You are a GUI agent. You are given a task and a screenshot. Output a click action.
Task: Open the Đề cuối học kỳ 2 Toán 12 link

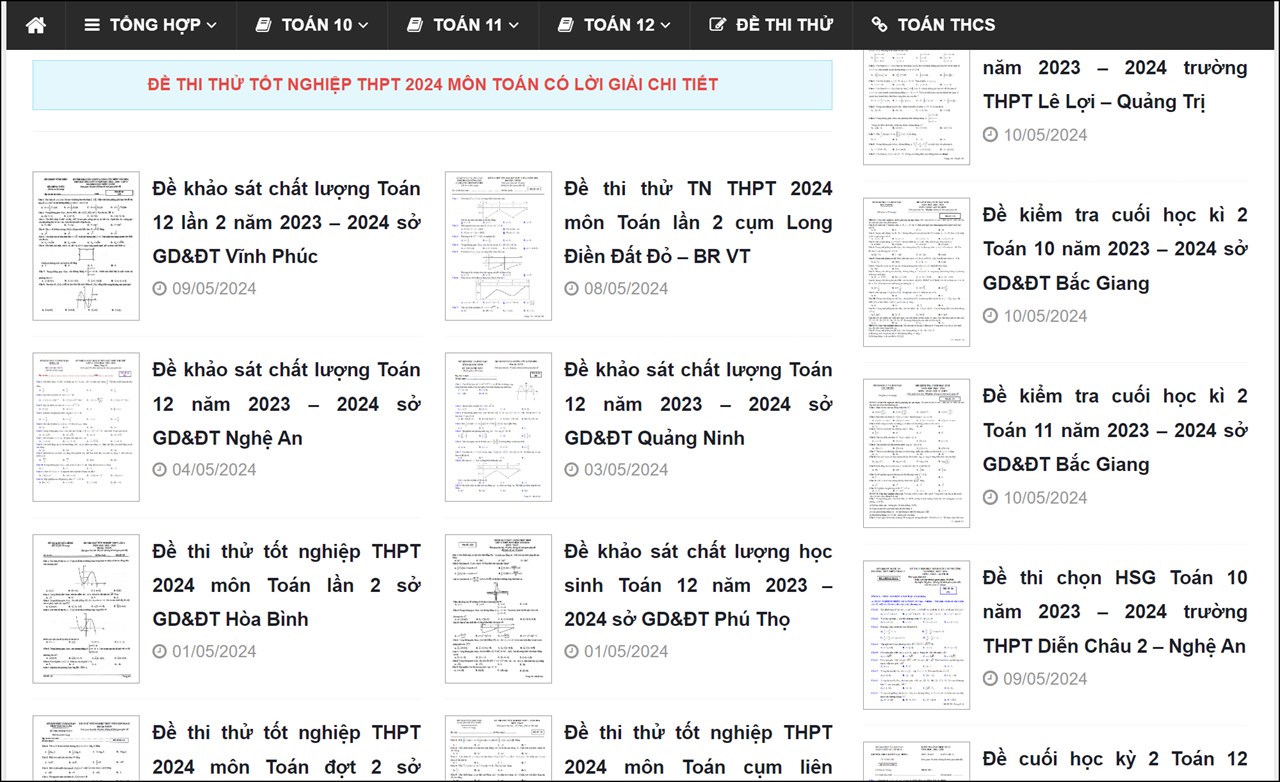1115,759
